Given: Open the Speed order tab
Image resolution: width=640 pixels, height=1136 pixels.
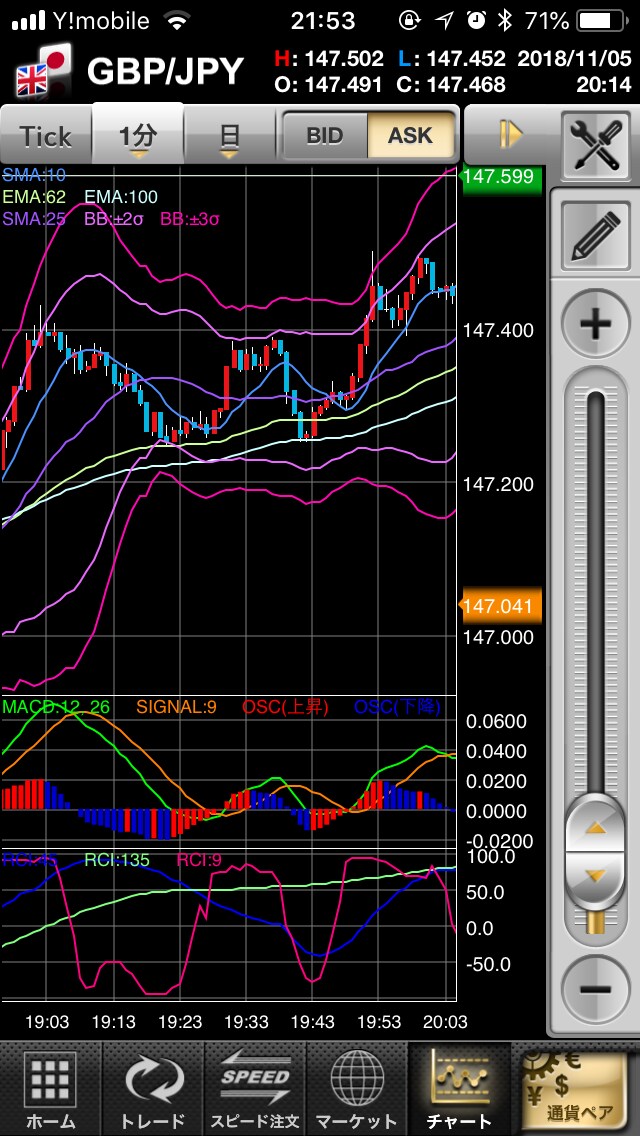Looking at the screenshot, I should [x=255, y=1088].
